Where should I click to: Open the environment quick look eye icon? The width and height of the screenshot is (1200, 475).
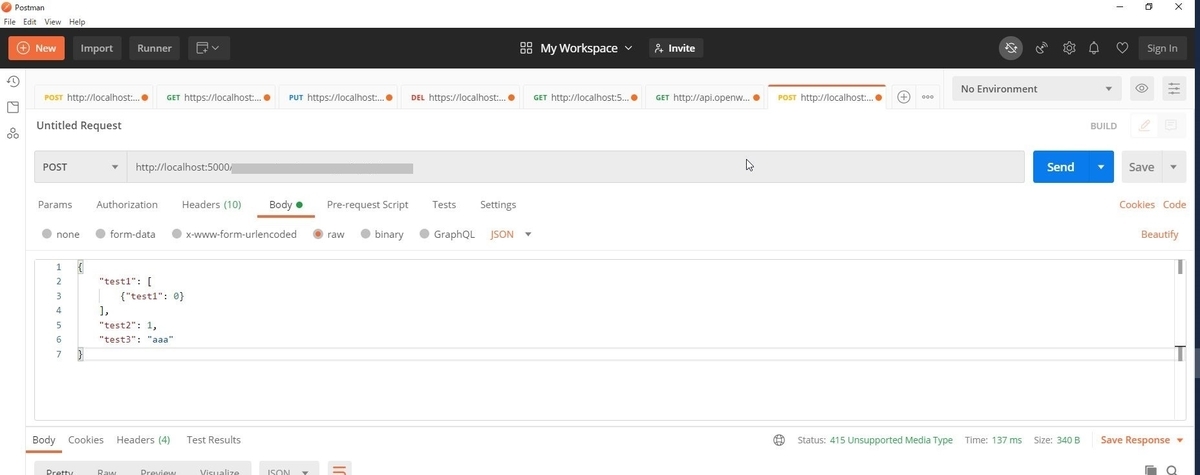(1141, 89)
